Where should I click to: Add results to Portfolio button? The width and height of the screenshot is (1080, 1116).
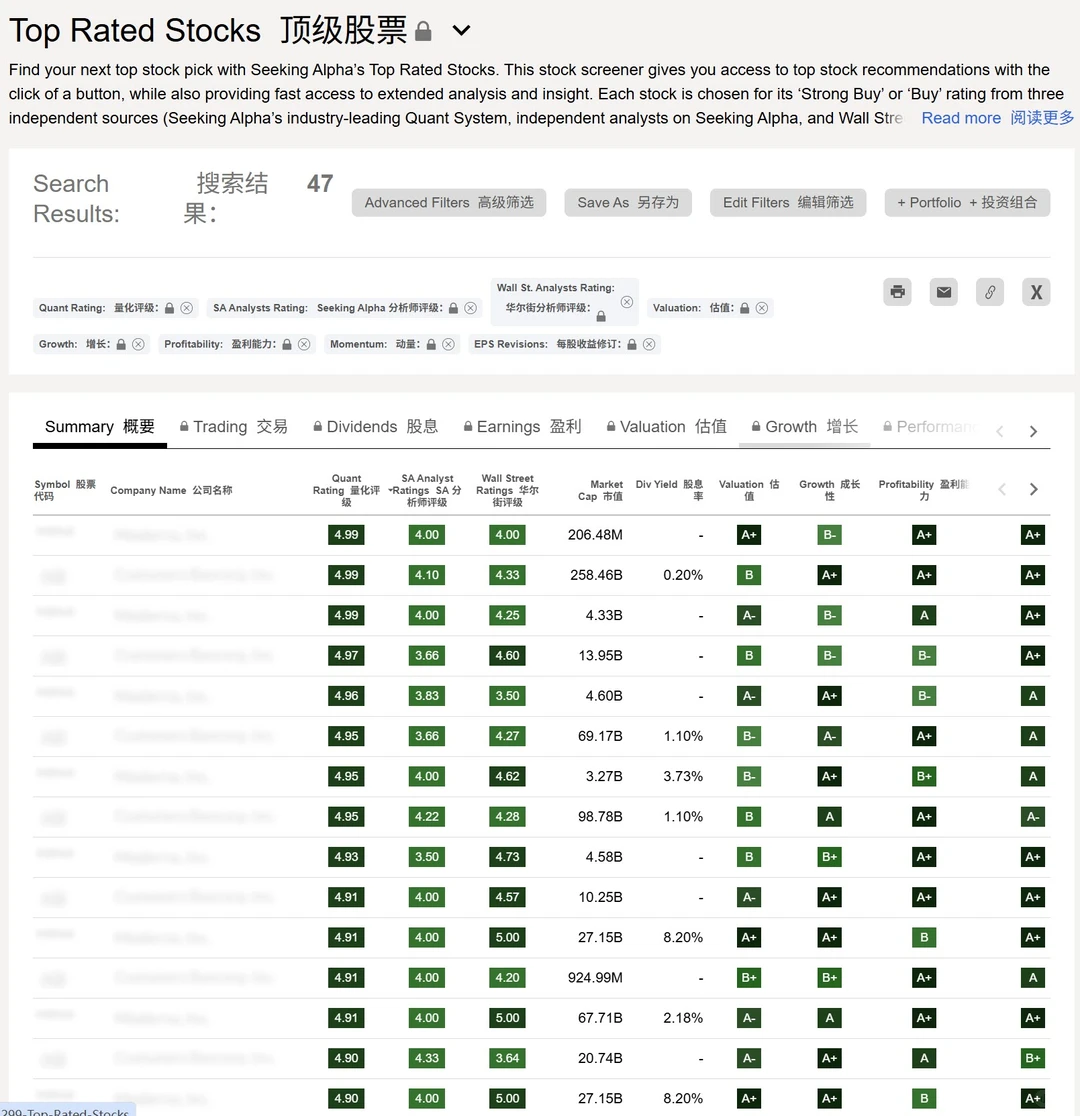(x=968, y=203)
